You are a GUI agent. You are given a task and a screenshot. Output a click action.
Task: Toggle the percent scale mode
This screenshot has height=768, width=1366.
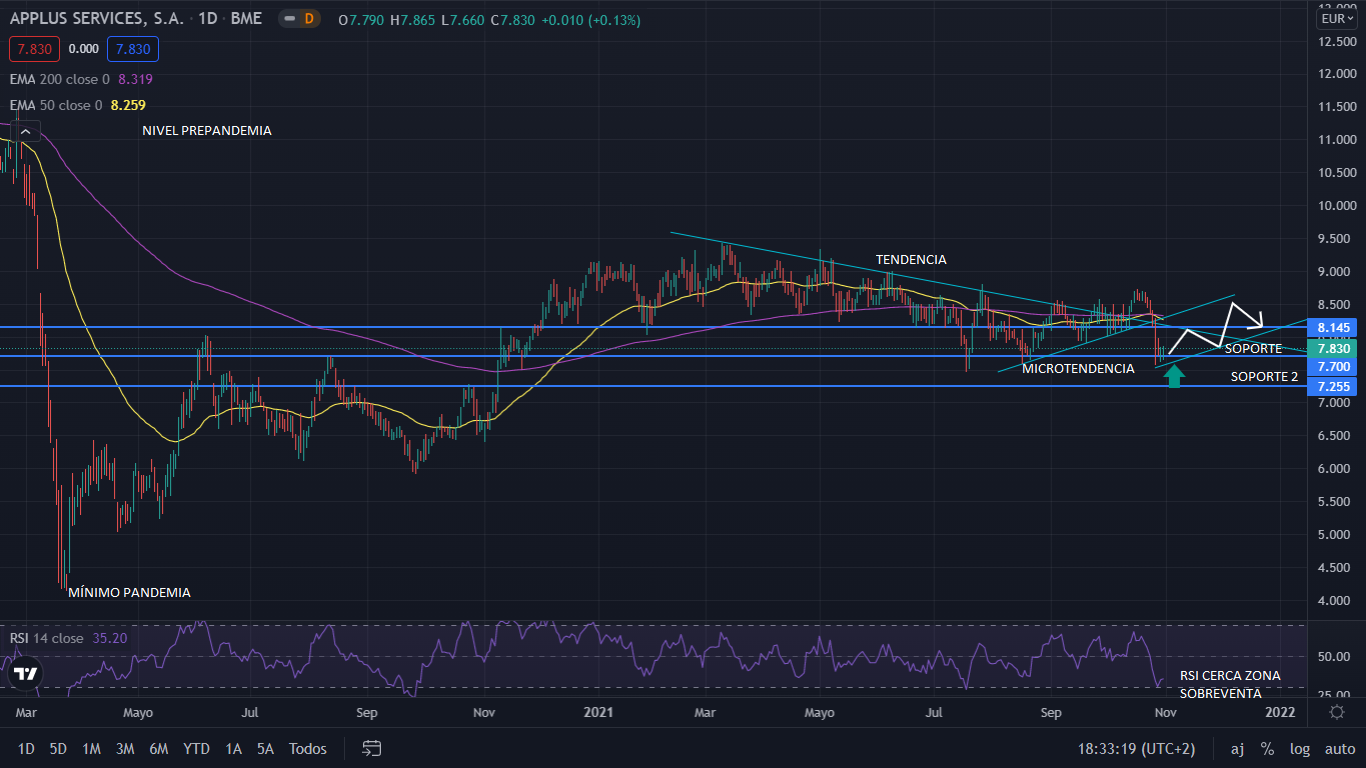(1267, 748)
